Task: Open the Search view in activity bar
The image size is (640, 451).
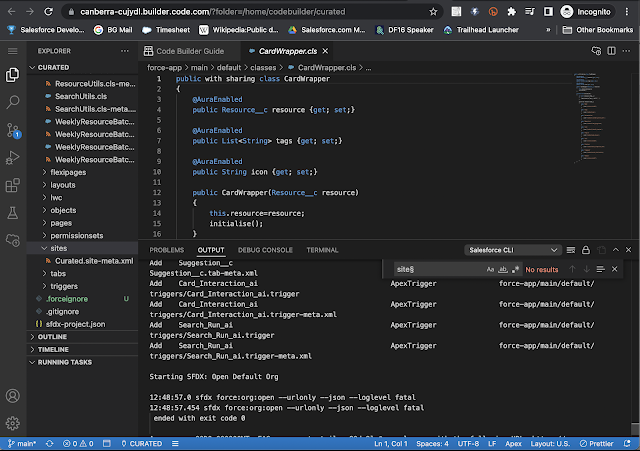Action: pyautogui.click(x=13, y=102)
